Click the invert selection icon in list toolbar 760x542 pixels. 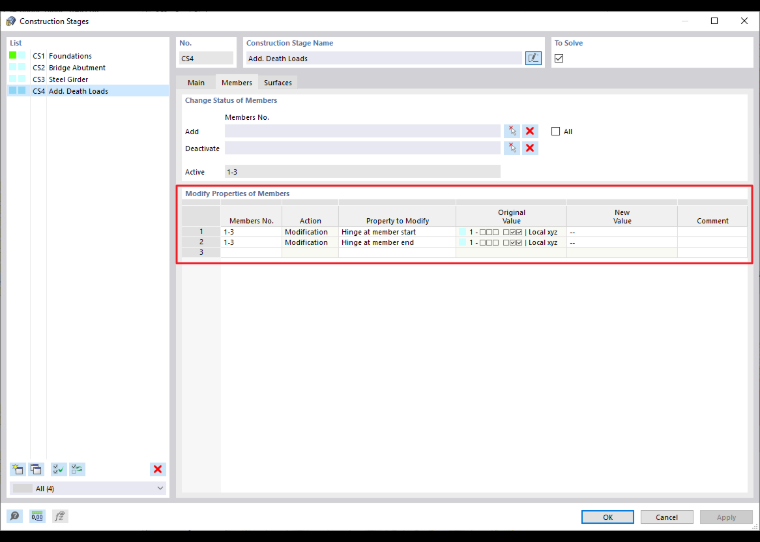[x=77, y=469]
